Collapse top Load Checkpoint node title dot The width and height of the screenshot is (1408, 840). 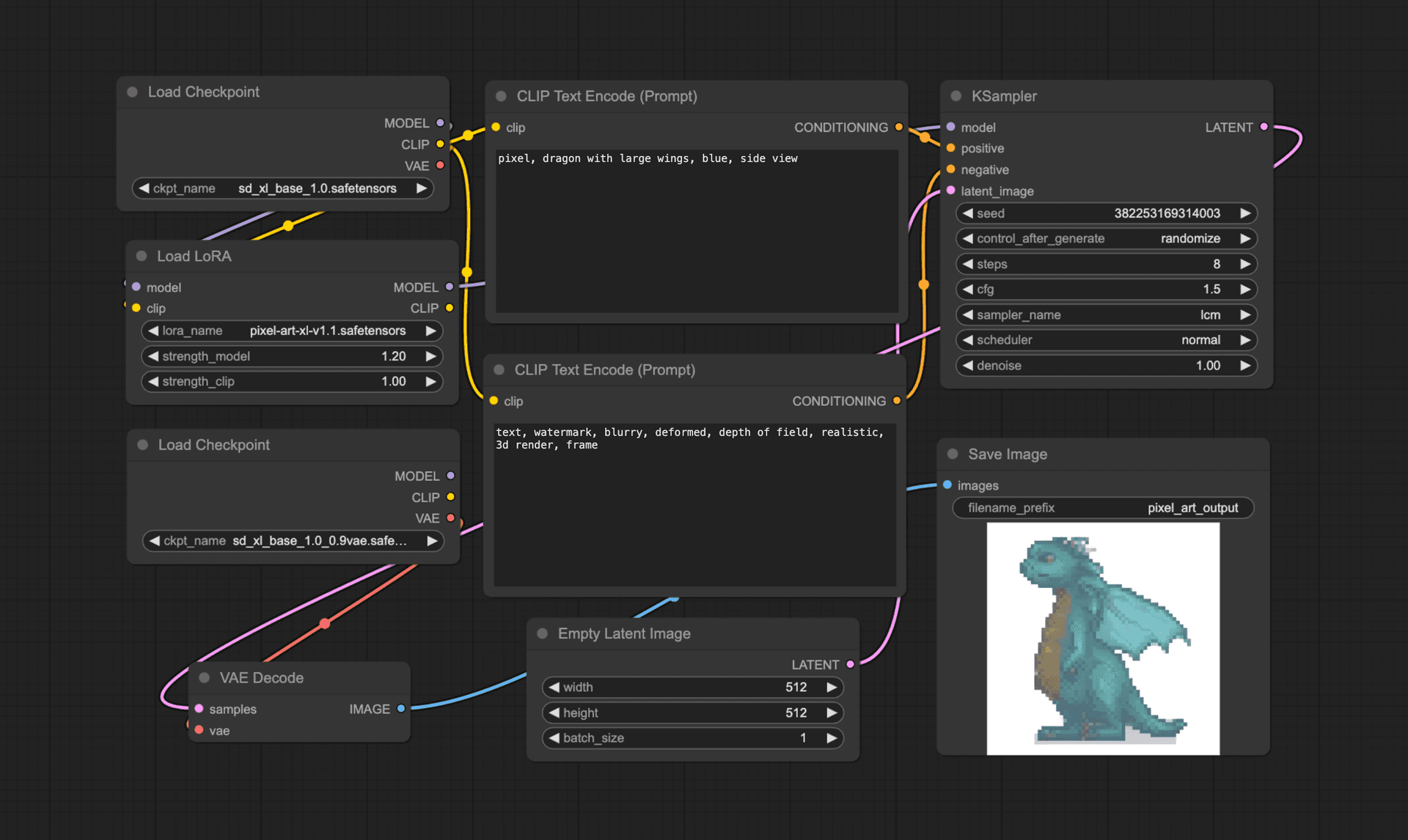pyautogui.click(x=133, y=92)
